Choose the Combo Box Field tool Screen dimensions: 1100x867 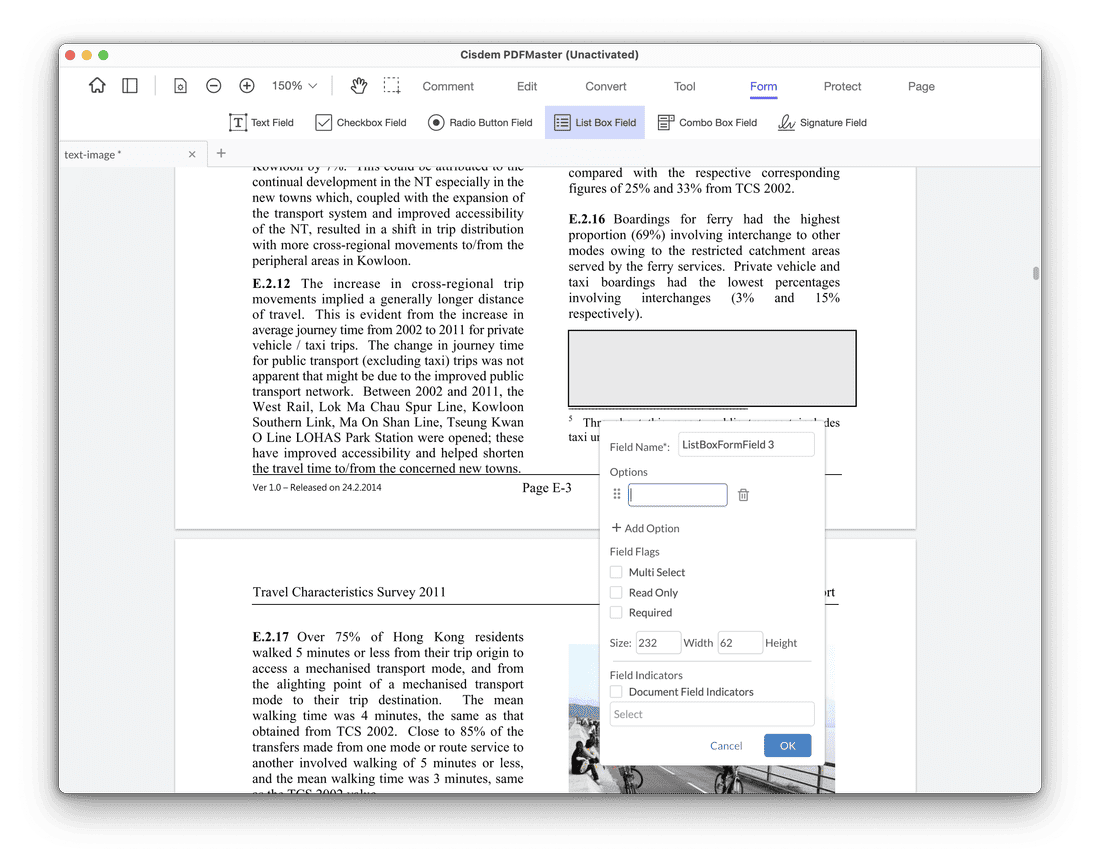click(x=707, y=123)
